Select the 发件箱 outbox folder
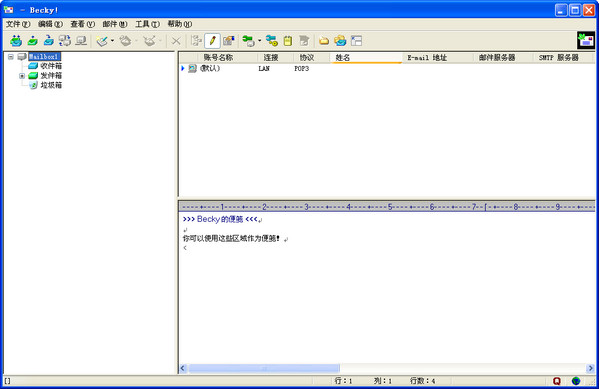The width and height of the screenshot is (599, 389). [51, 76]
